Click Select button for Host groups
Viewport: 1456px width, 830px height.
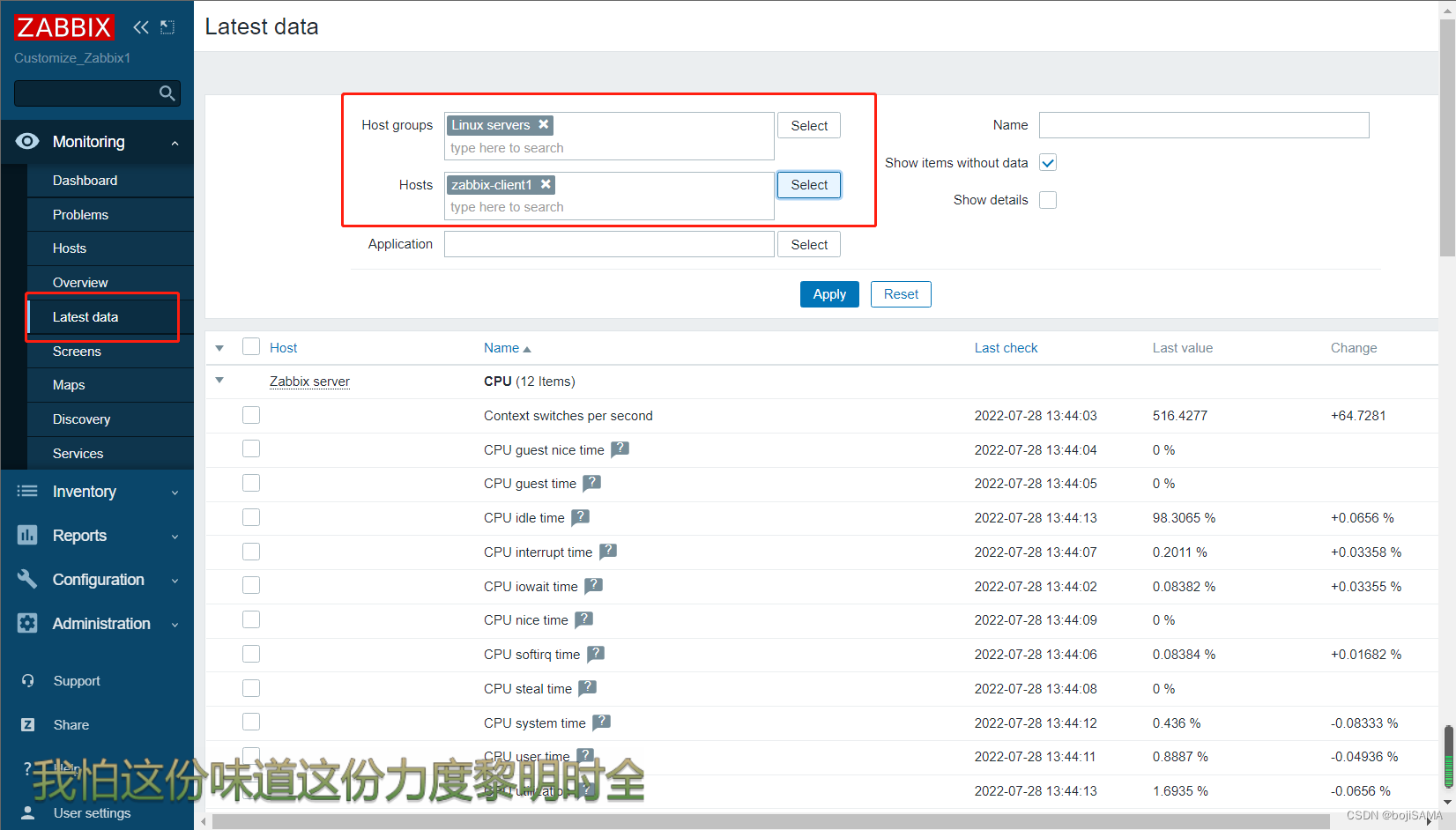point(809,126)
